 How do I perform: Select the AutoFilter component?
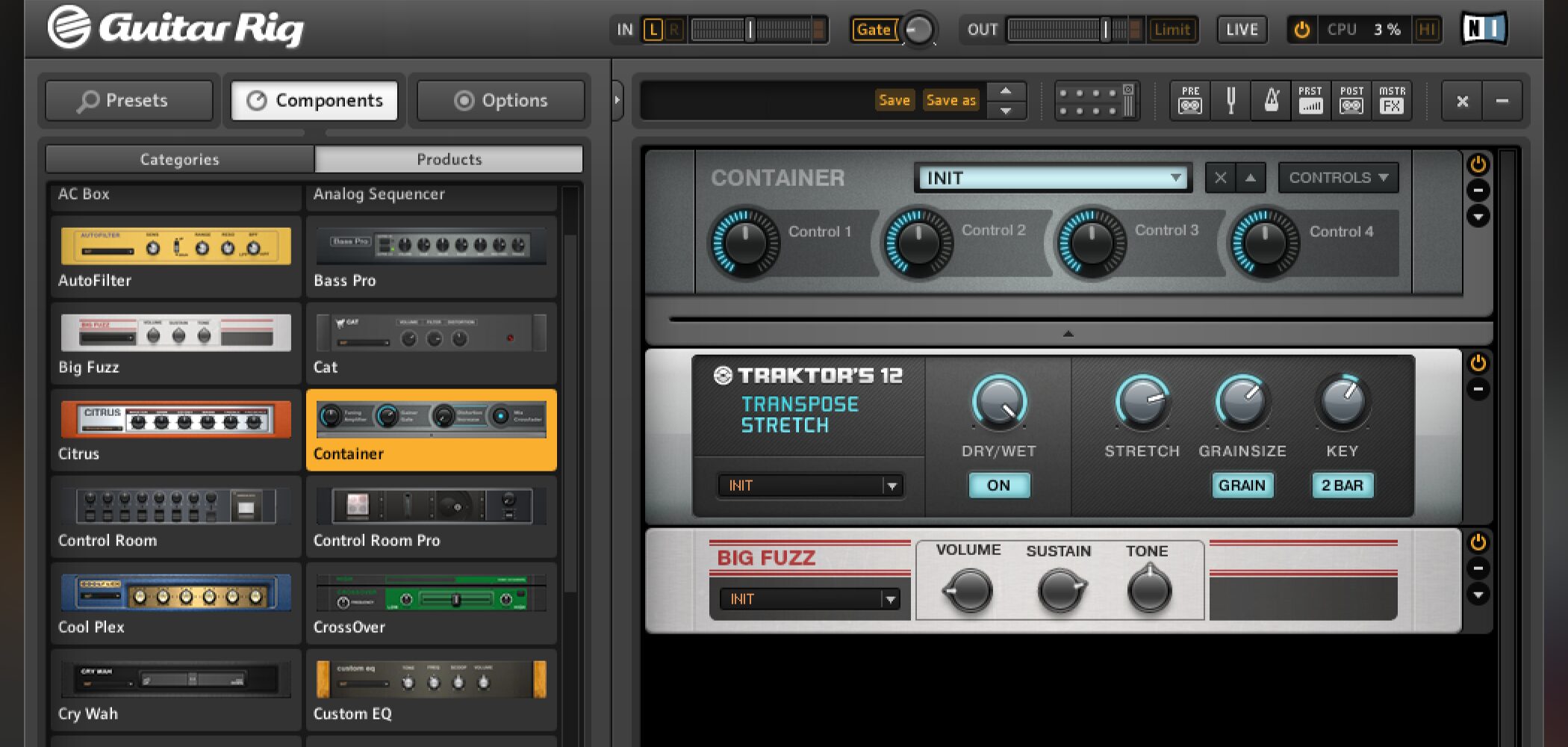(x=176, y=258)
